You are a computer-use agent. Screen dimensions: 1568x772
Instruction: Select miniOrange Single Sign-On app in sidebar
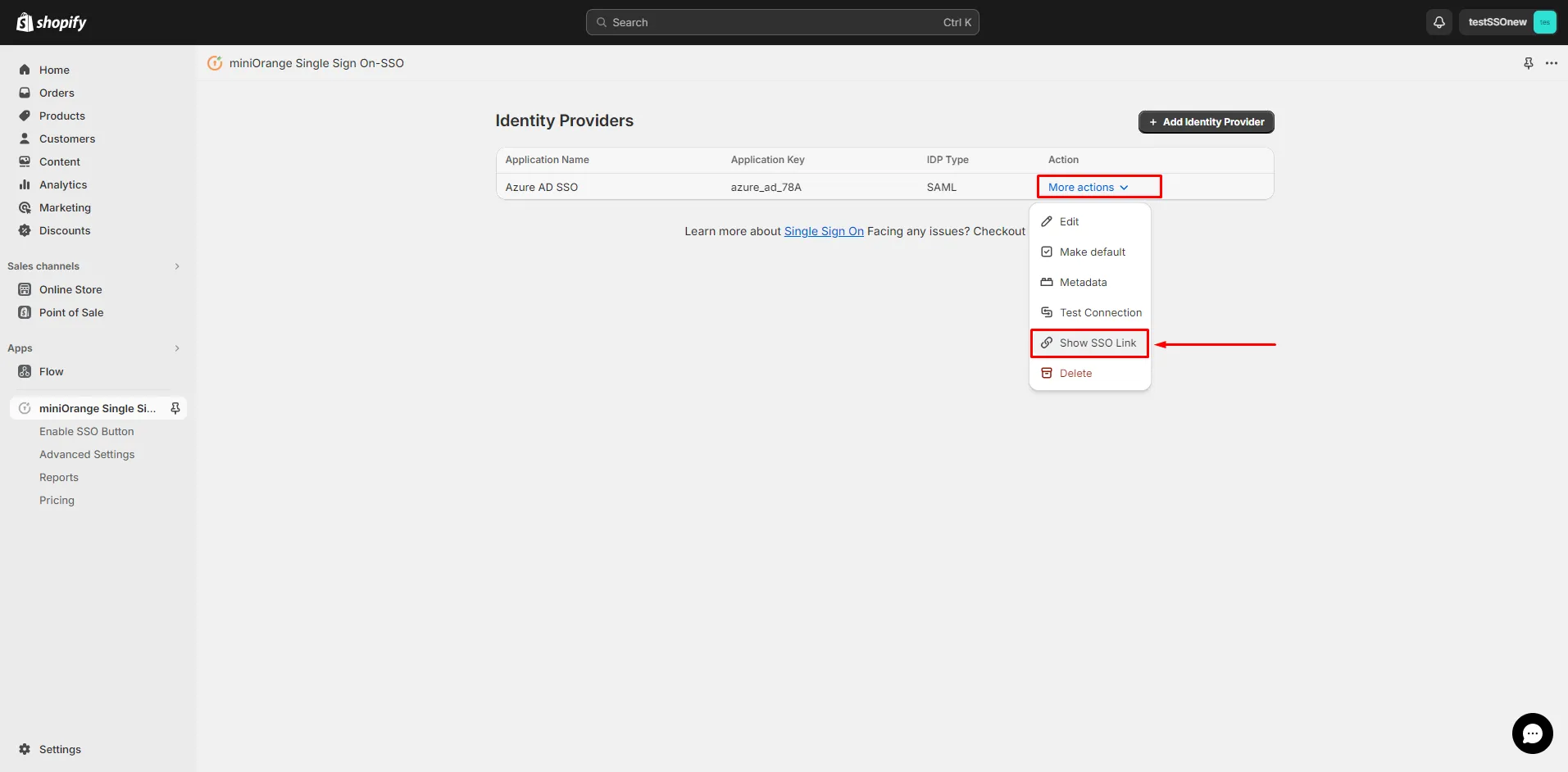coord(97,408)
